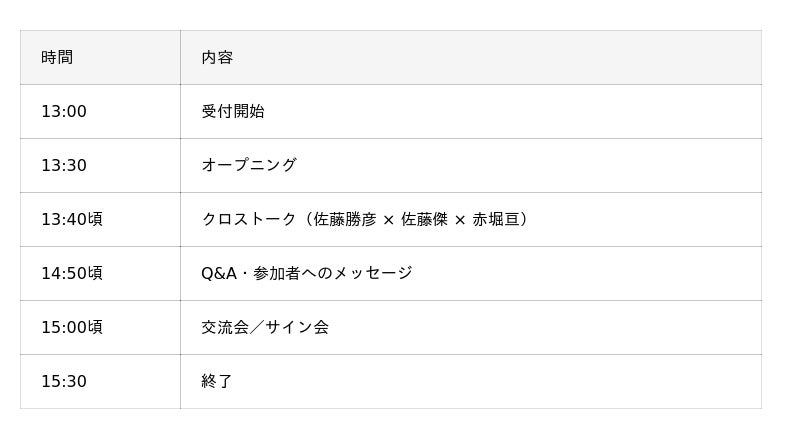Click the 時間 column header

pos(57,58)
